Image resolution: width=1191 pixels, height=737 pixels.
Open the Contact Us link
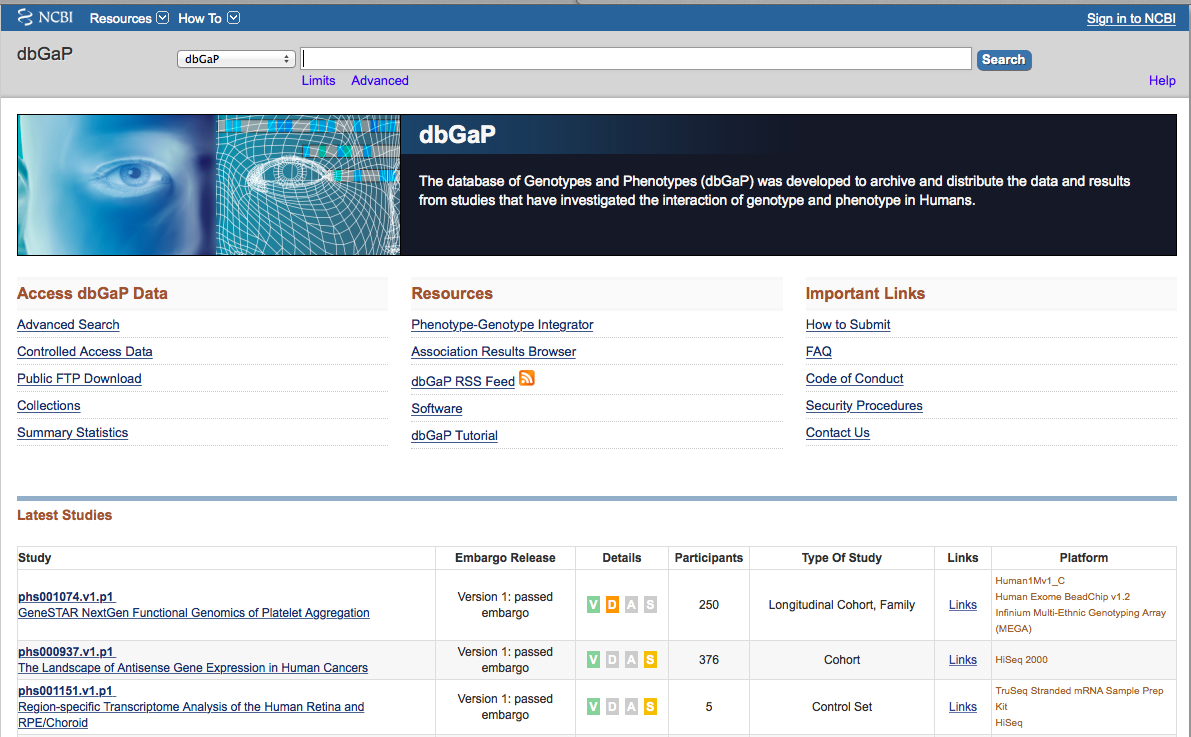tap(838, 432)
